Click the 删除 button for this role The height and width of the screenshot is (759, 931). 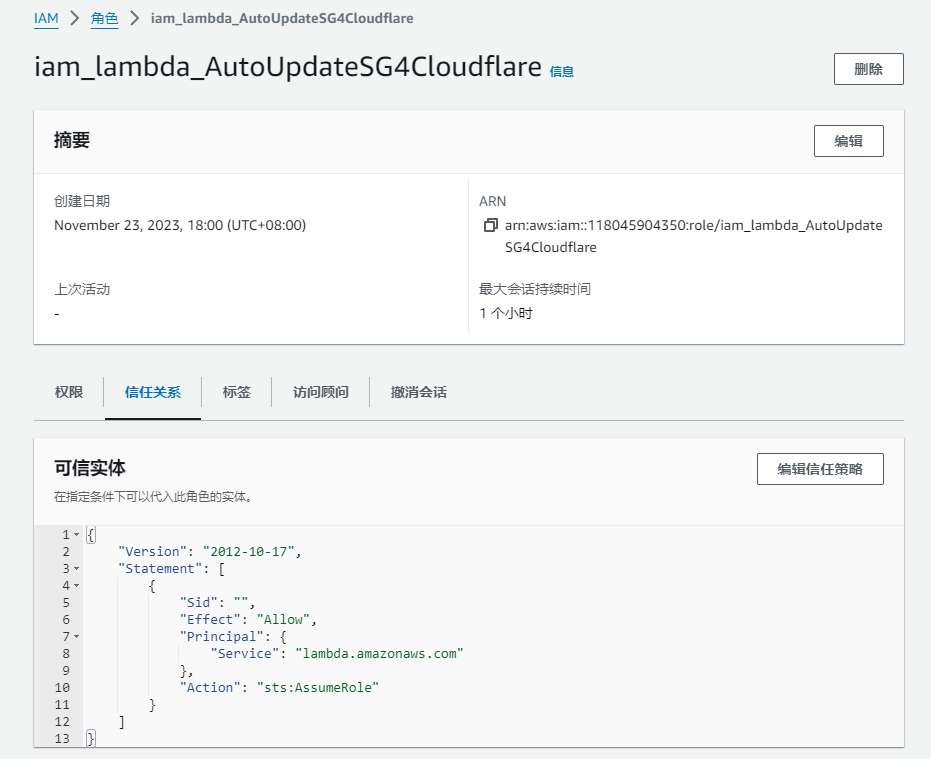coord(868,69)
